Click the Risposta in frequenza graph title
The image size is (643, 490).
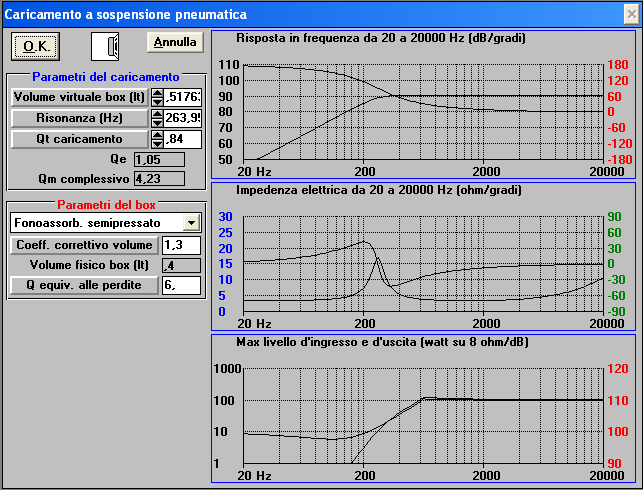[x=381, y=38]
